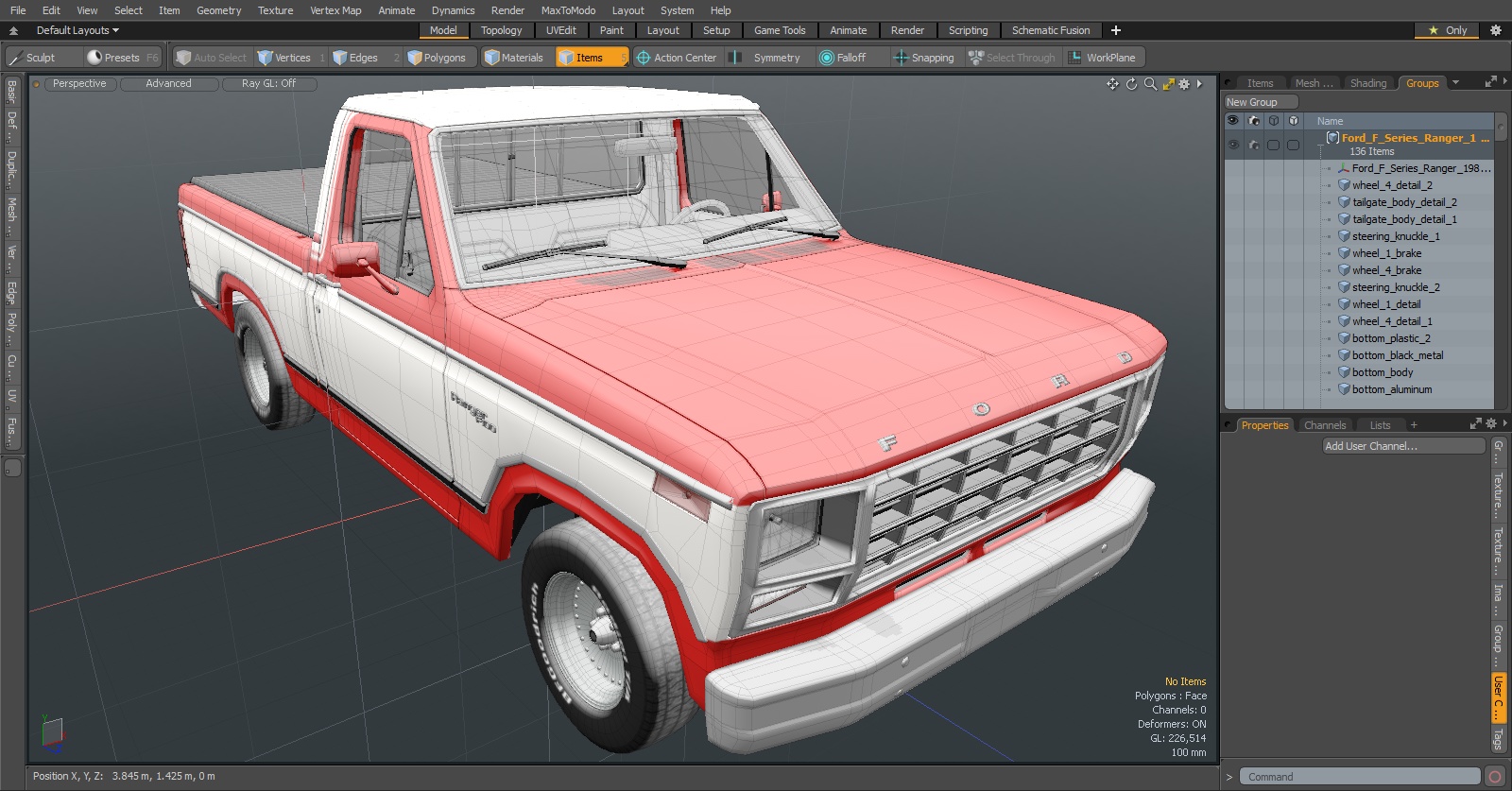Switch to the Schematic Fusion layout tab
Viewport: 1512px width, 791px height.
click(1051, 30)
